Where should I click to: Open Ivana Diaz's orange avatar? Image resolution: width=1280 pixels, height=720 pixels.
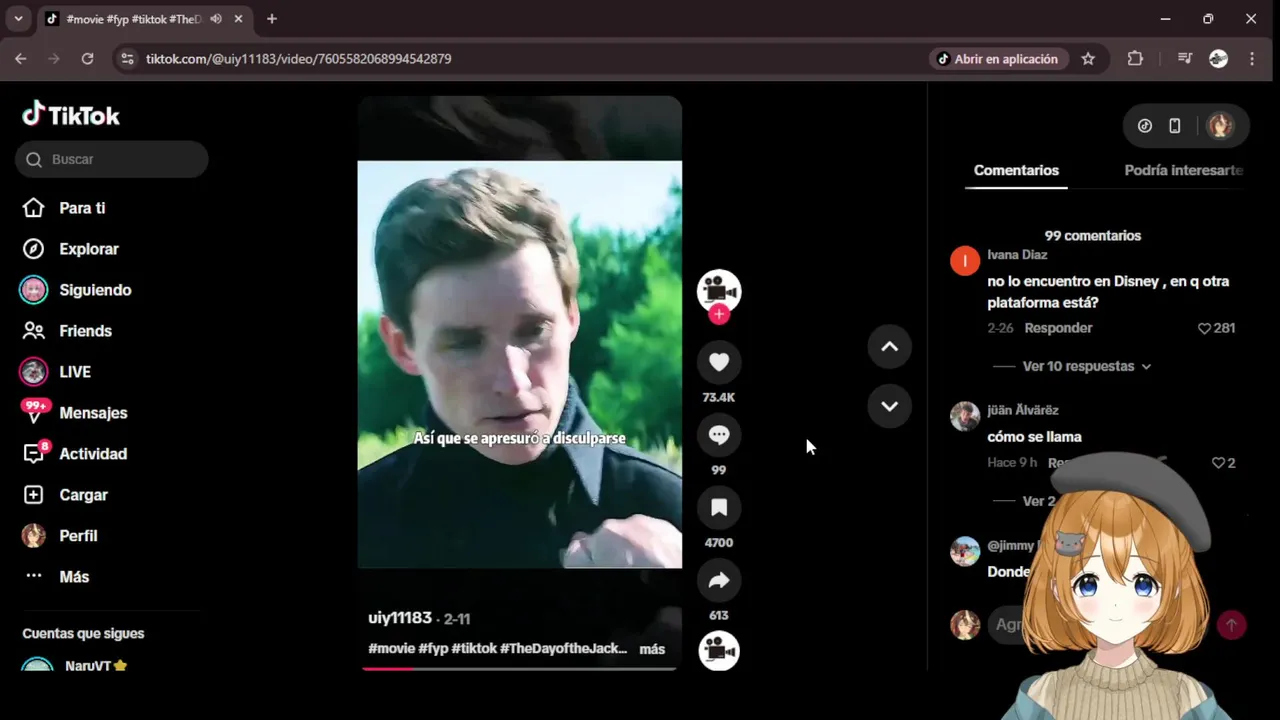click(x=965, y=262)
